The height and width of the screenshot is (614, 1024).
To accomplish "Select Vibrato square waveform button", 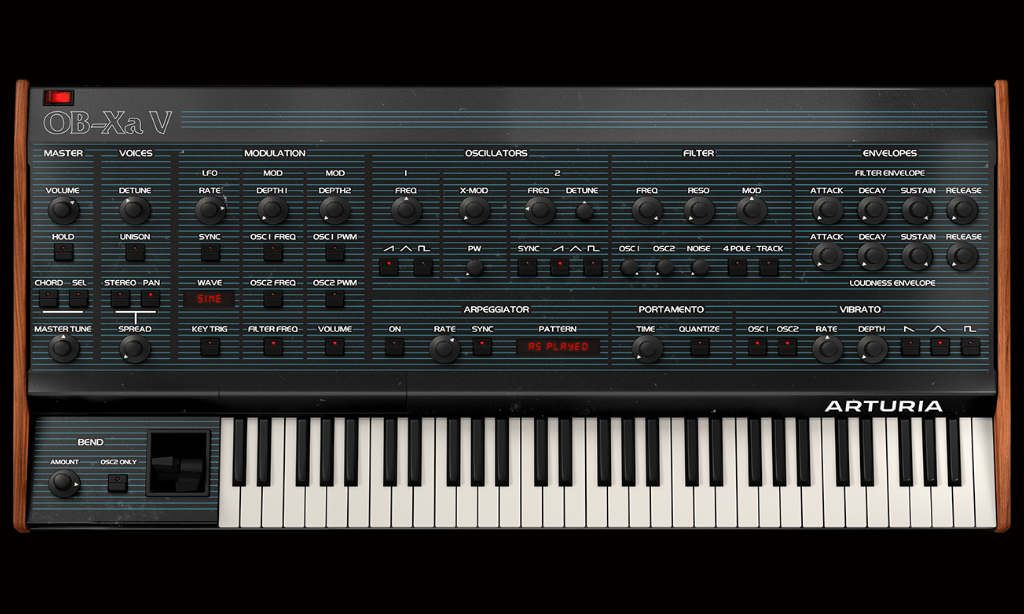I will click(x=970, y=347).
